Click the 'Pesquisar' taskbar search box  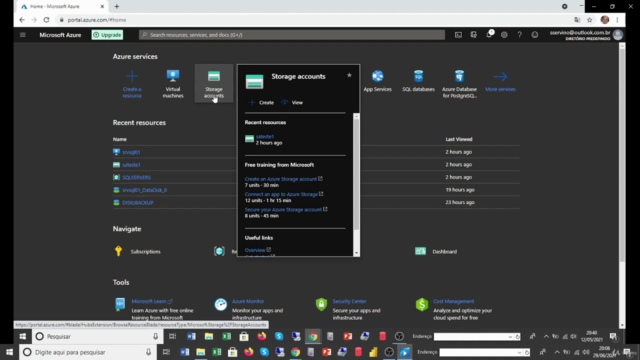[x=97, y=336]
